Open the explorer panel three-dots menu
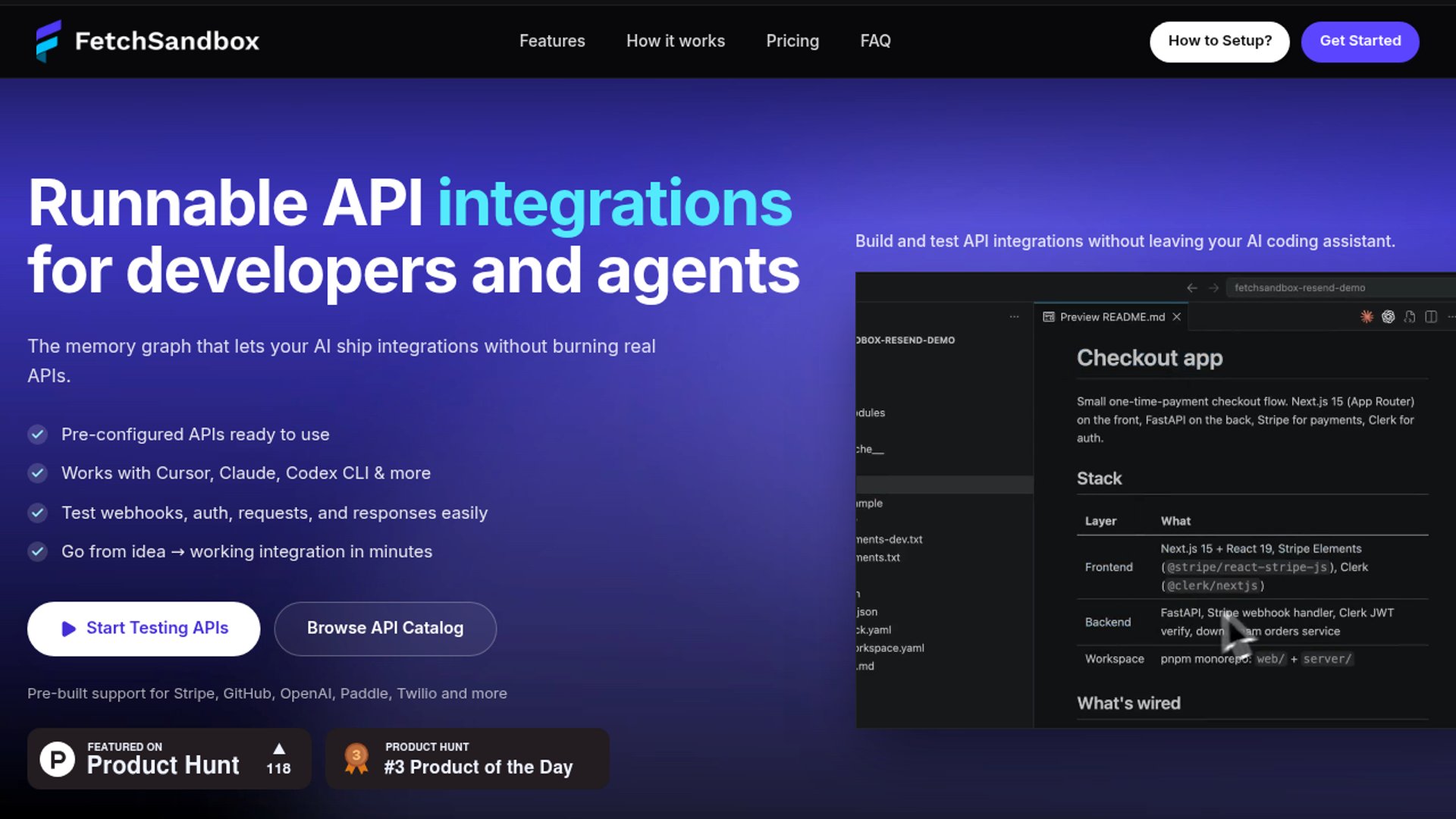This screenshot has height=819, width=1456. [x=1014, y=317]
